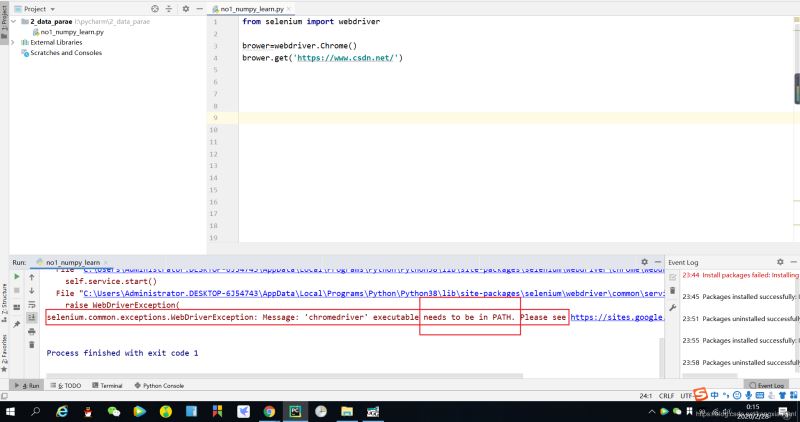
Task: Open Windows Start menu
Action: click(10, 411)
